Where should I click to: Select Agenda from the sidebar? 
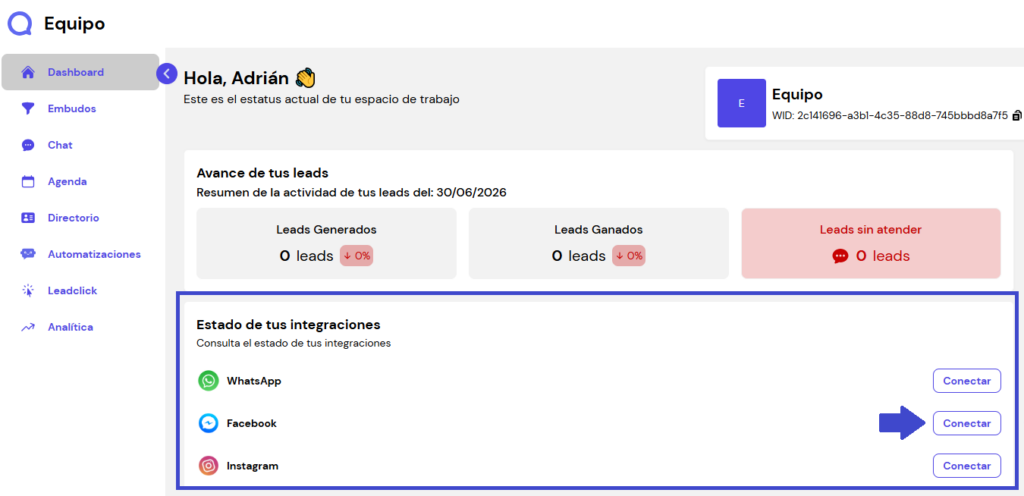coord(67,181)
